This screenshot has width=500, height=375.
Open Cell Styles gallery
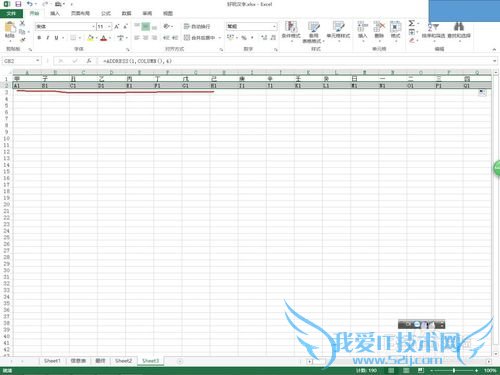(338, 31)
